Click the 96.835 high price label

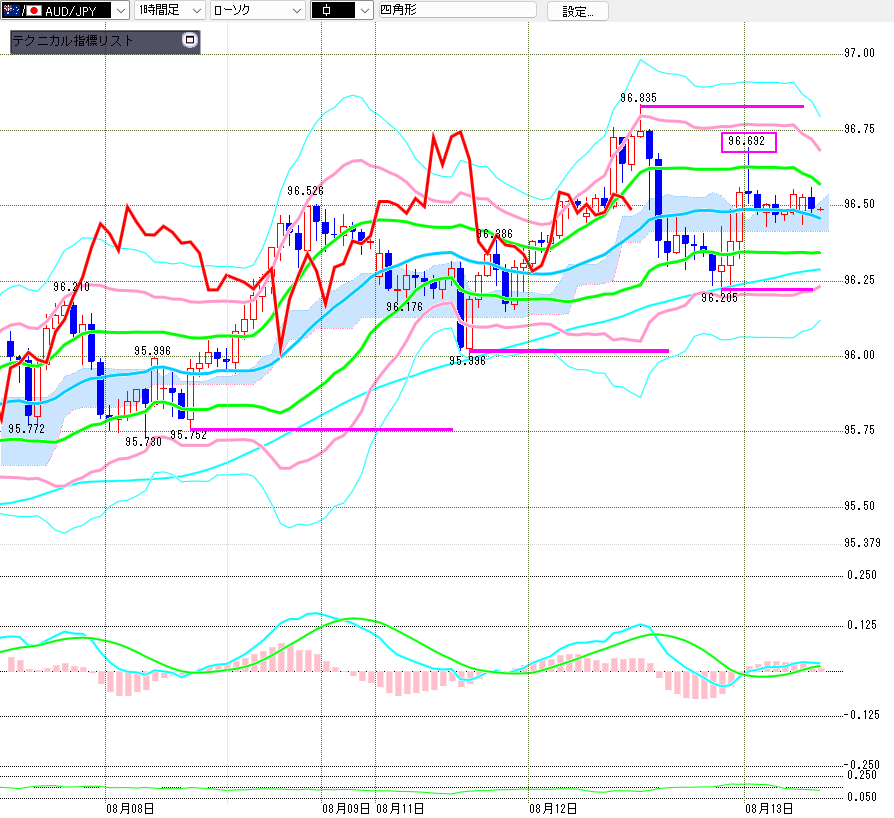639,98
